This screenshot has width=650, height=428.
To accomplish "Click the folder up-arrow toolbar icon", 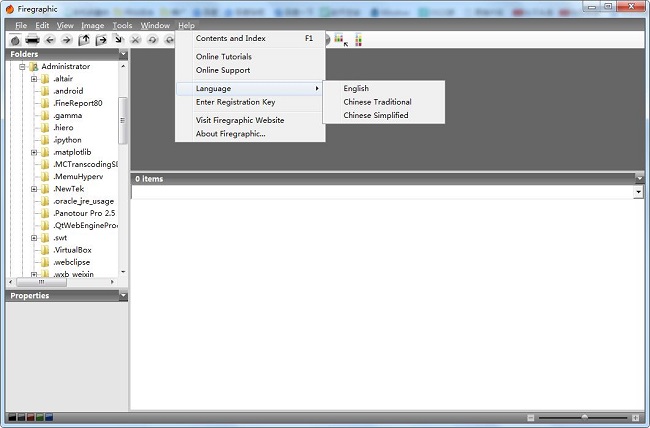I will tap(84, 40).
